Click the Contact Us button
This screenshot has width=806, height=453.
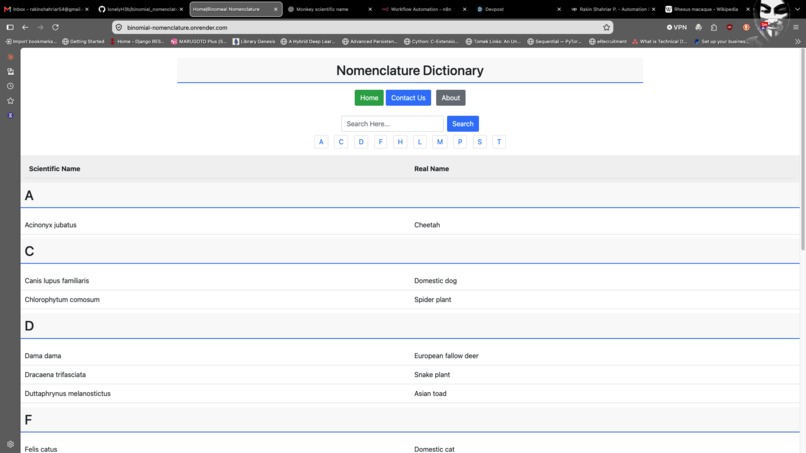[x=408, y=98]
